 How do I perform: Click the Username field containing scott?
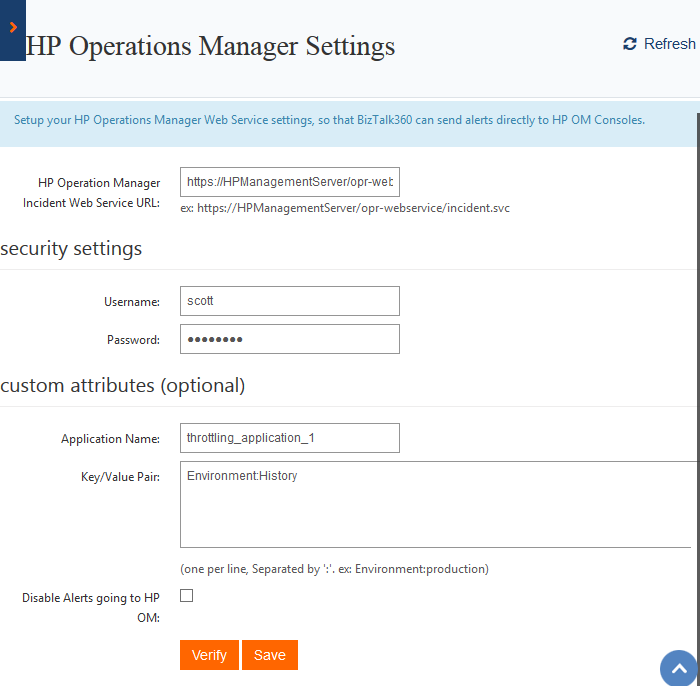coord(290,301)
